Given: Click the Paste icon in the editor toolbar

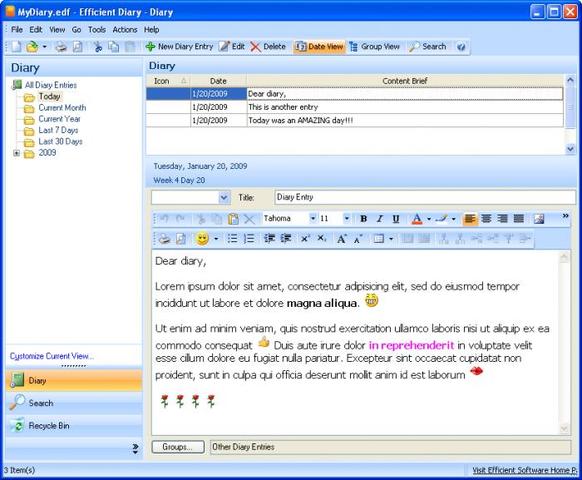Looking at the screenshot, I should pyautogui.click(x=233, y=219).
